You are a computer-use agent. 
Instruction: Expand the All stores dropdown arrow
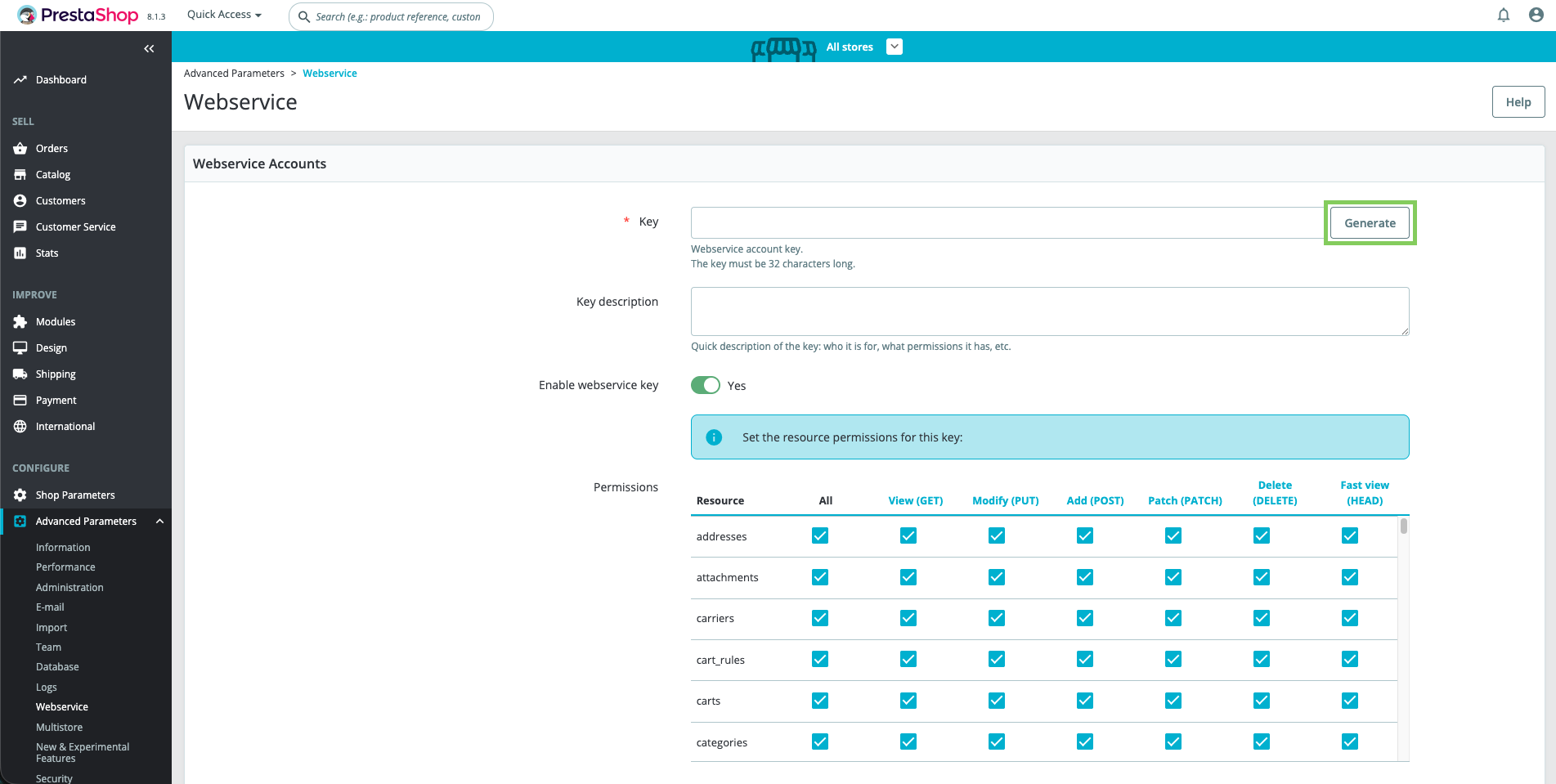[x=895, y=47]
